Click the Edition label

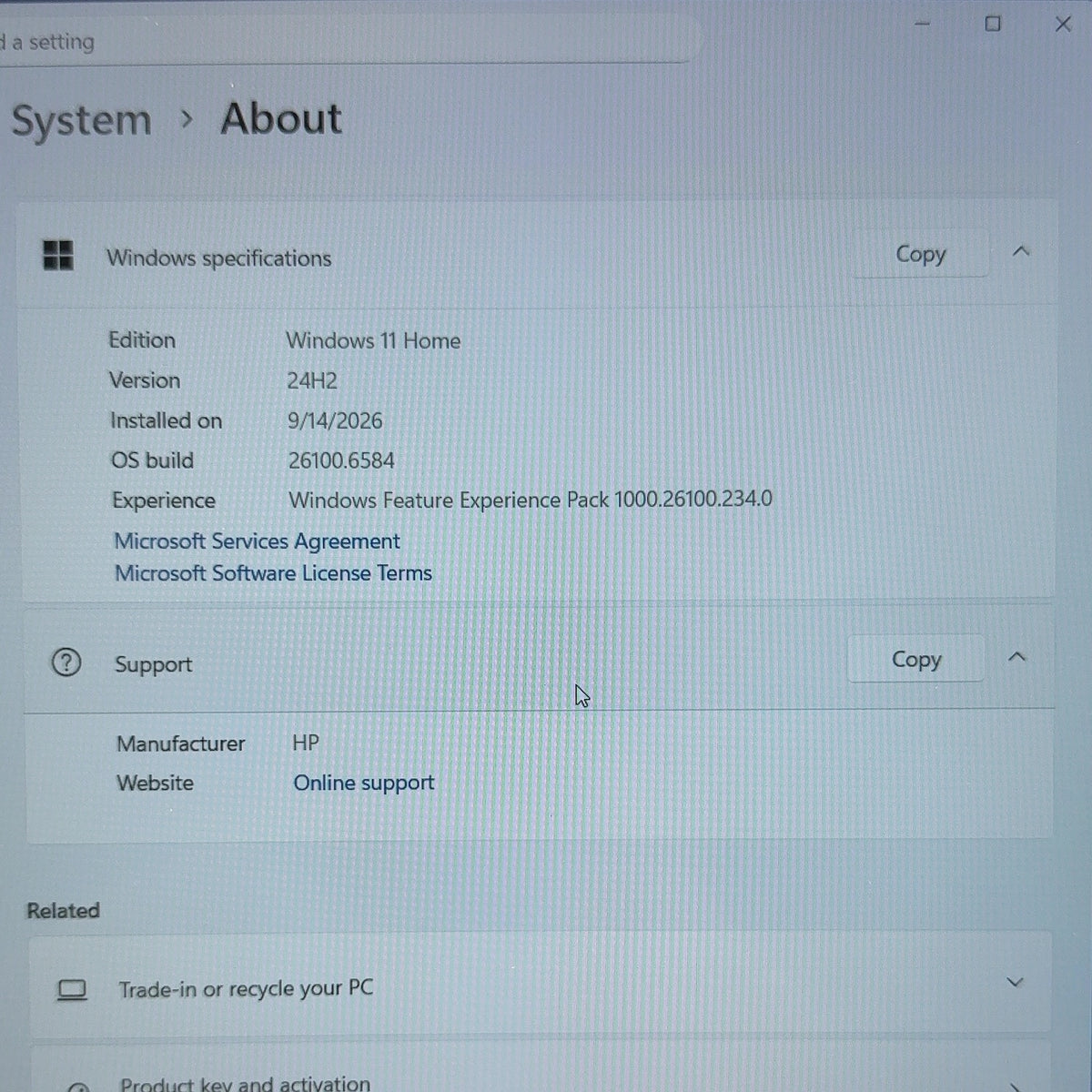pos(142,339)
